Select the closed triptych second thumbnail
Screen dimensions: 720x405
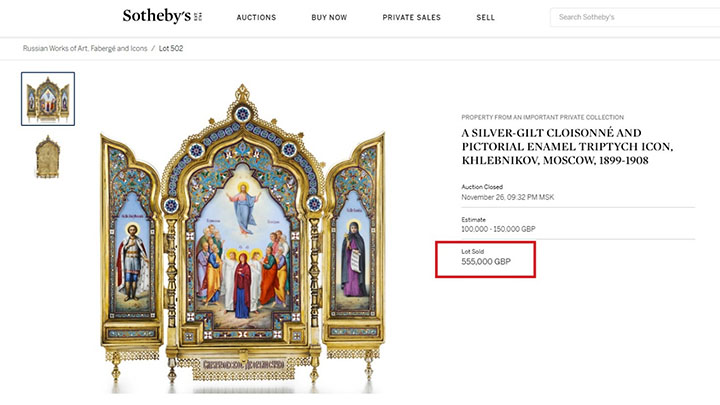coord(48,156)
